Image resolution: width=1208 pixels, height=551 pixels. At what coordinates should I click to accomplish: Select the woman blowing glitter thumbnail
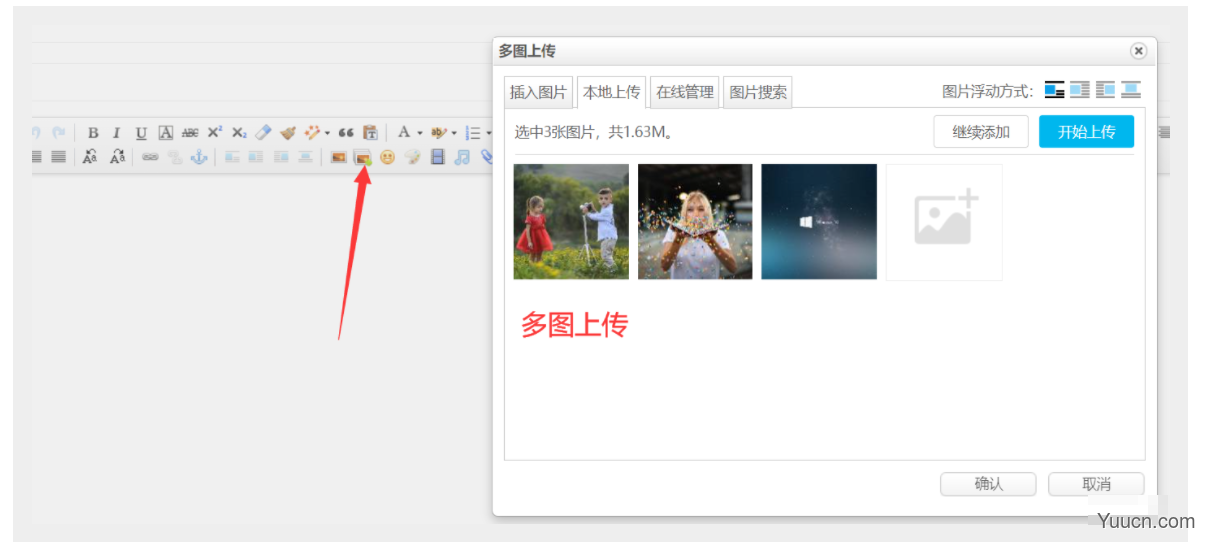click(695, 222)
